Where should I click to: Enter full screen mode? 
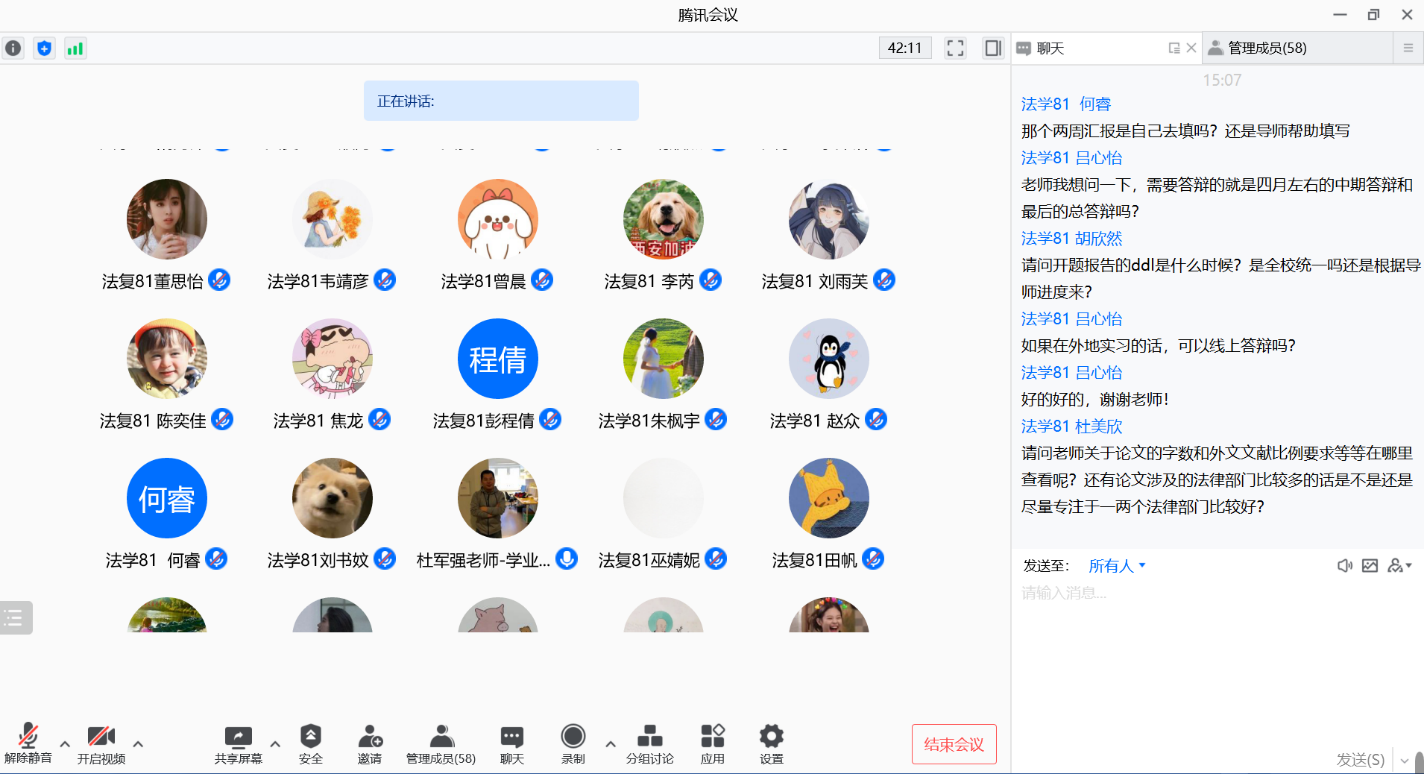(x=955, y=48)
